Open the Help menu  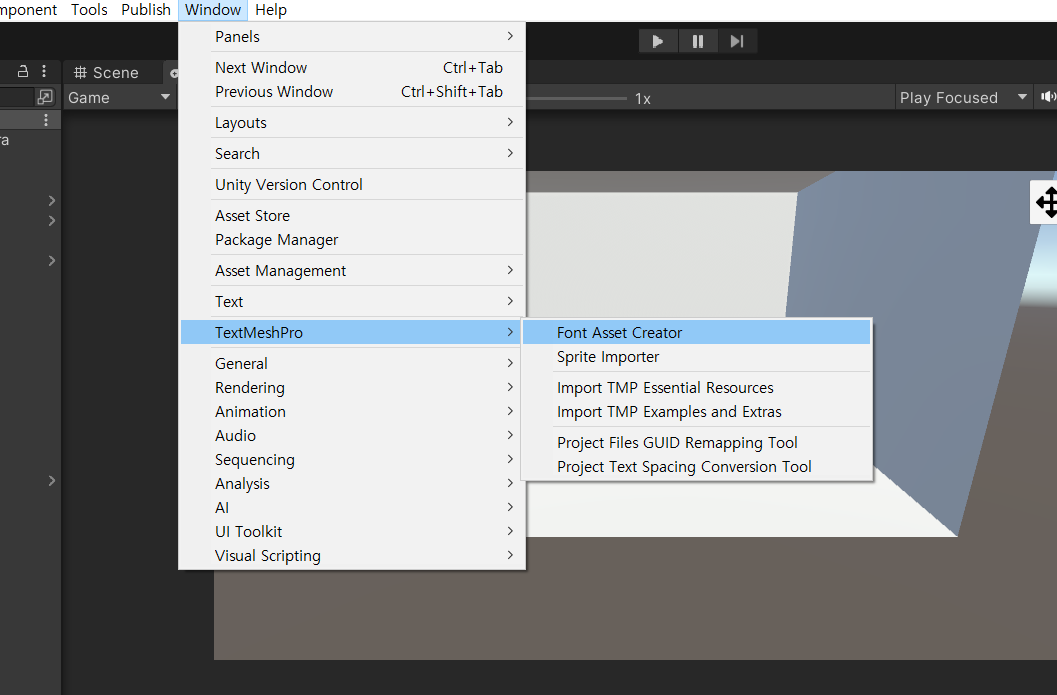pos(271,10)
